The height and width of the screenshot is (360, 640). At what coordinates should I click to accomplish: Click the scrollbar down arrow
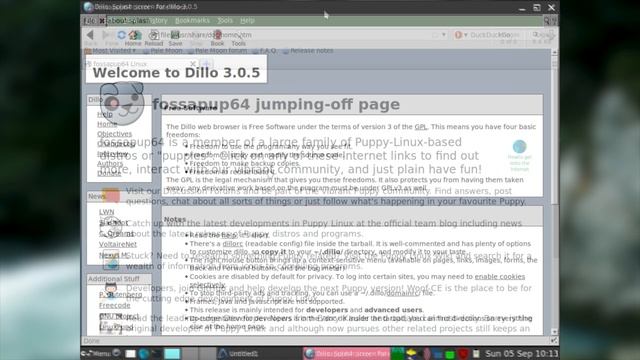click(x=554, y=332)
